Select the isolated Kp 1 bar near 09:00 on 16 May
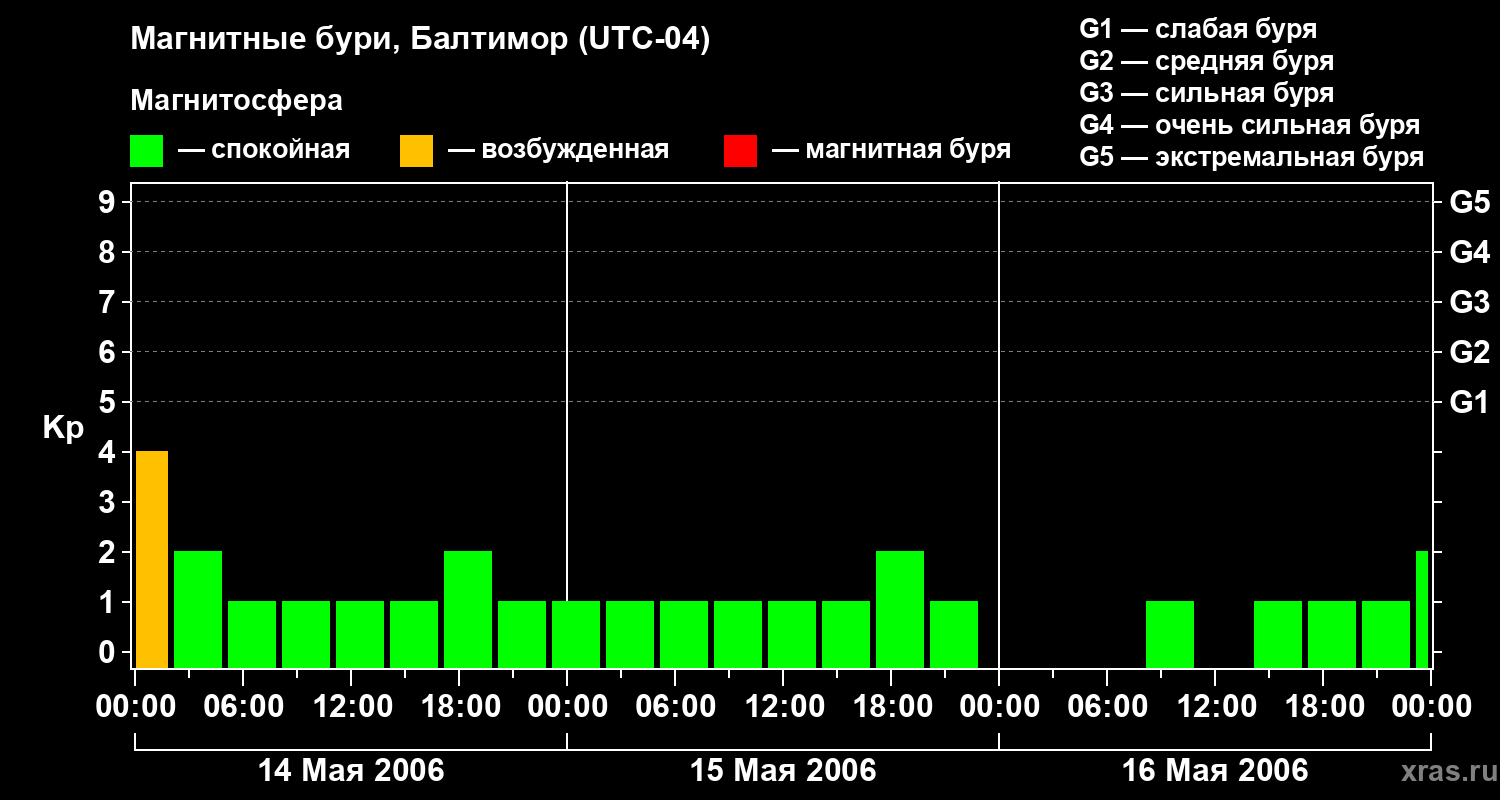Viewport: 1500px width, 800px height. (x=1170, y=635)
